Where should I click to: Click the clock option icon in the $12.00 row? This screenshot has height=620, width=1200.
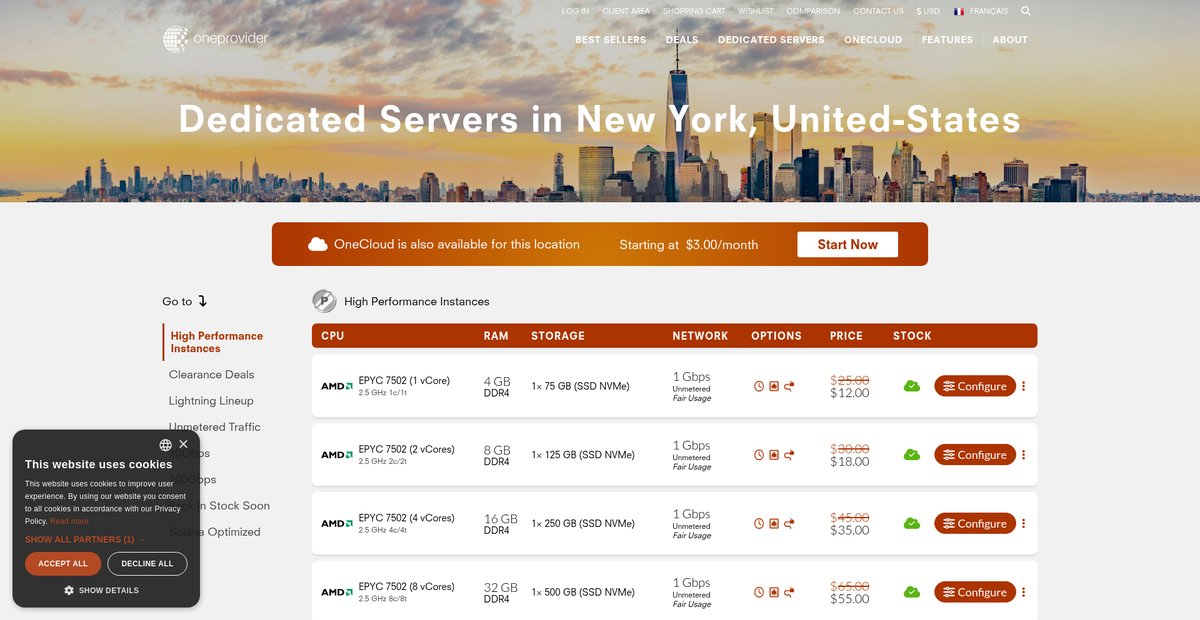pyautogui.click(x=759, y=386)
